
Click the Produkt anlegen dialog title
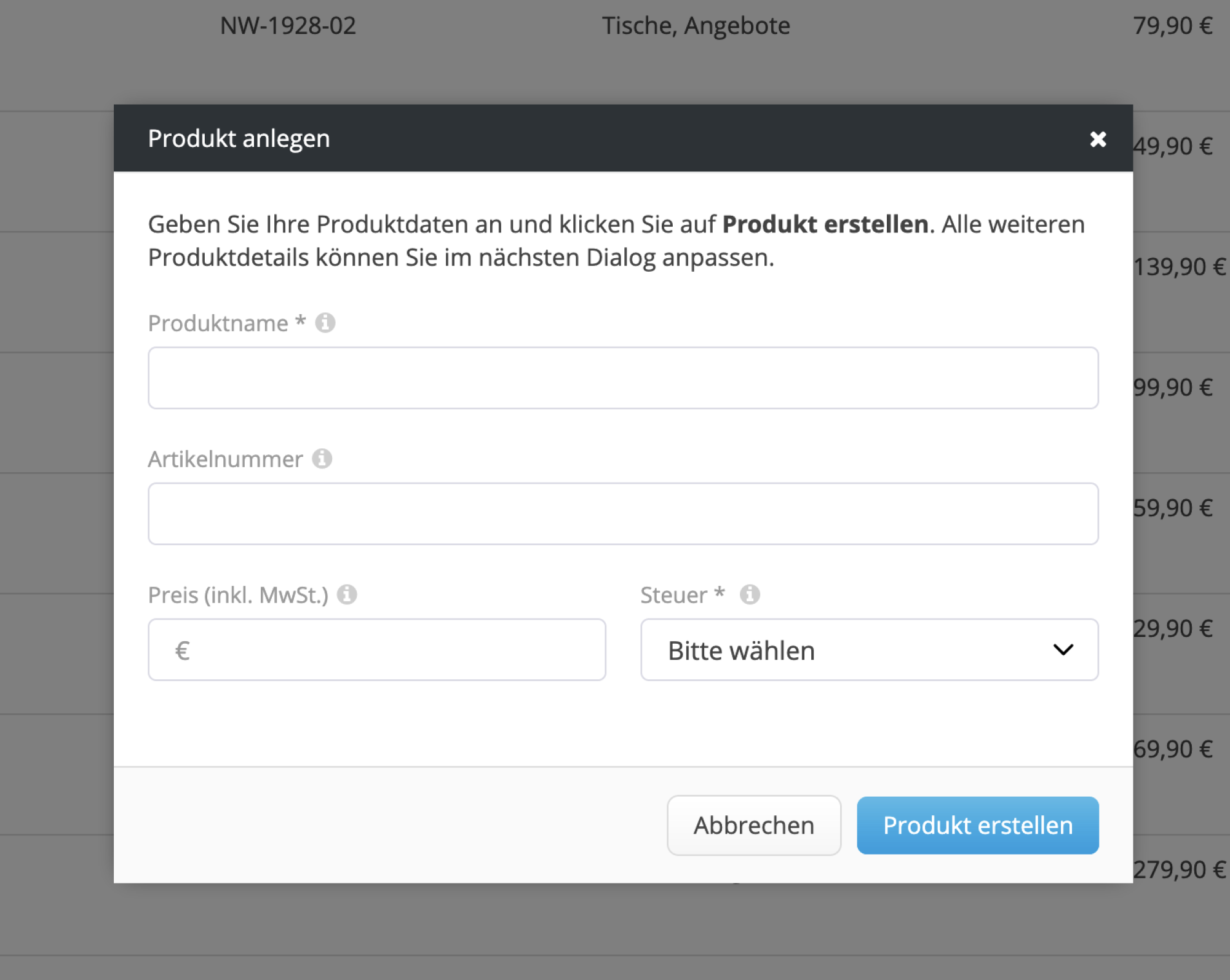point(239,138)
